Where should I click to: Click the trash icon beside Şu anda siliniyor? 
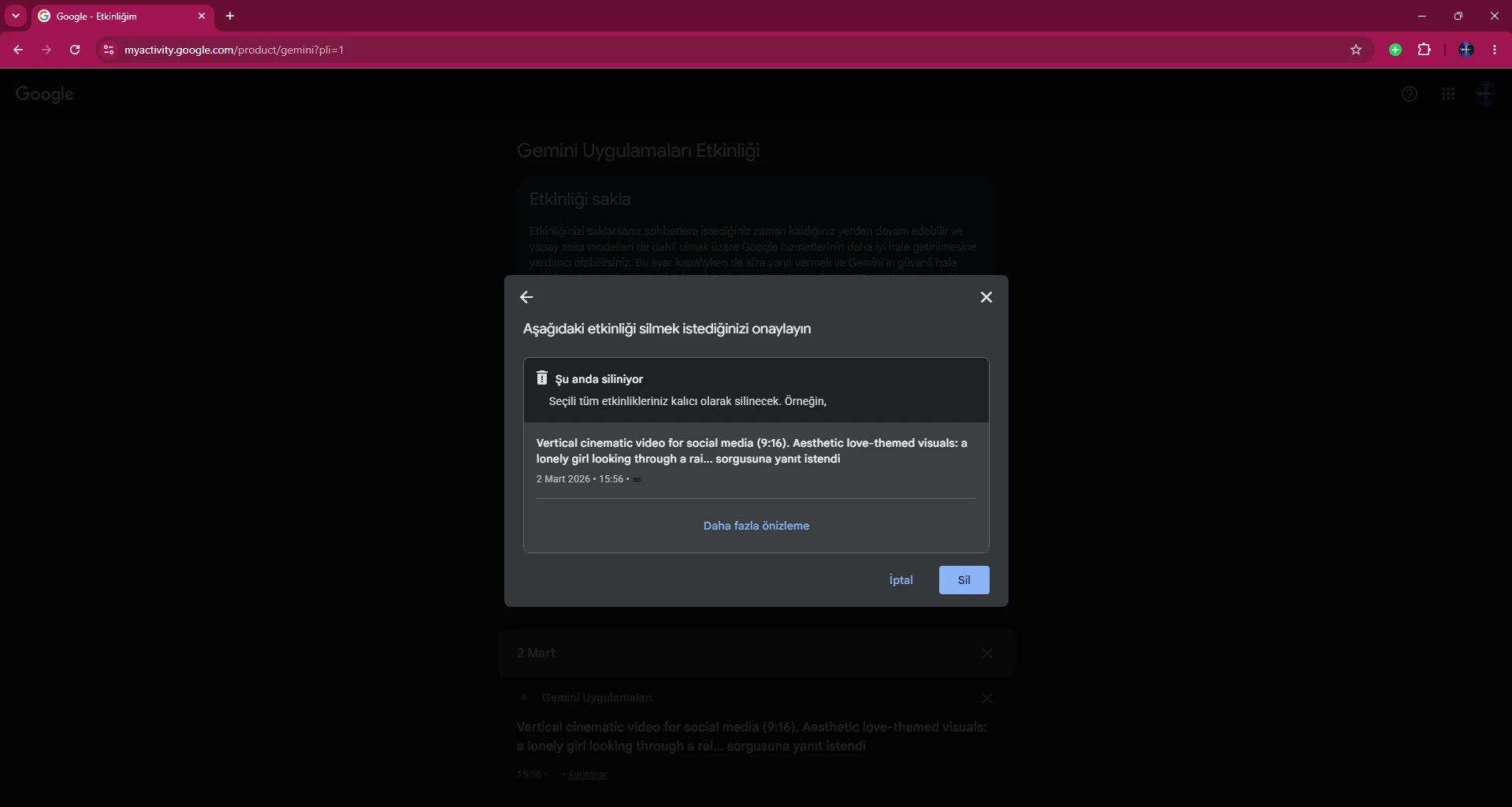coord(542,378)
